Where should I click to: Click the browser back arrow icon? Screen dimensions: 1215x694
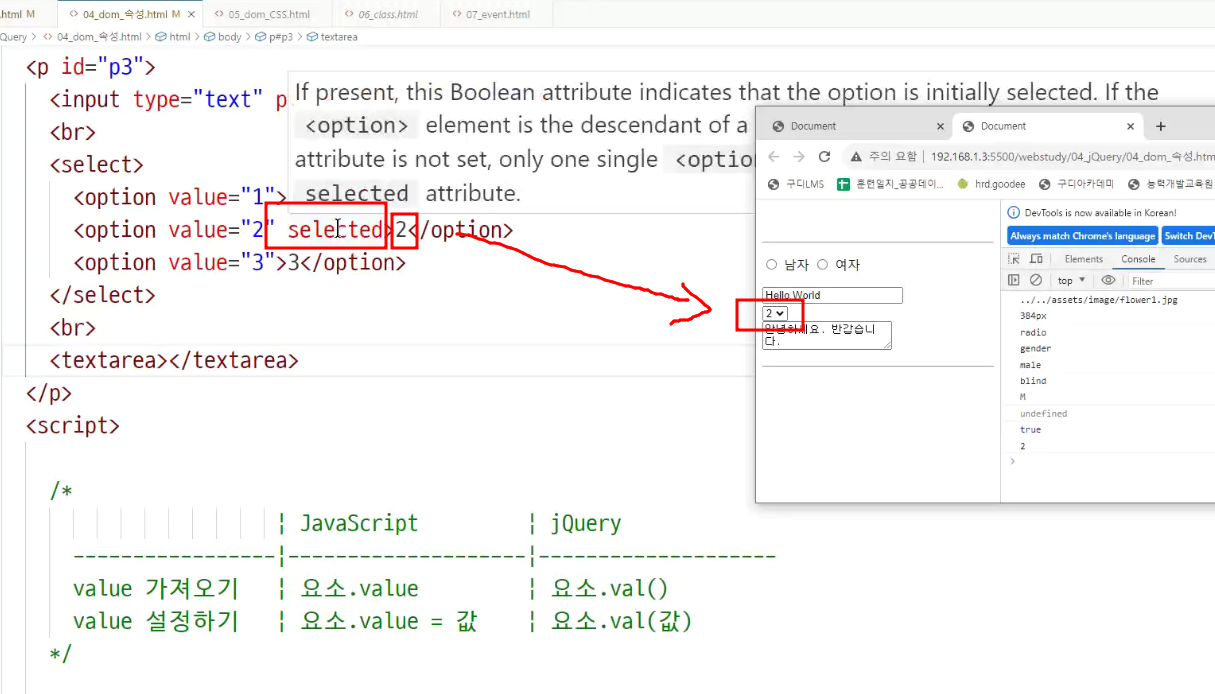tap(773, 157)
